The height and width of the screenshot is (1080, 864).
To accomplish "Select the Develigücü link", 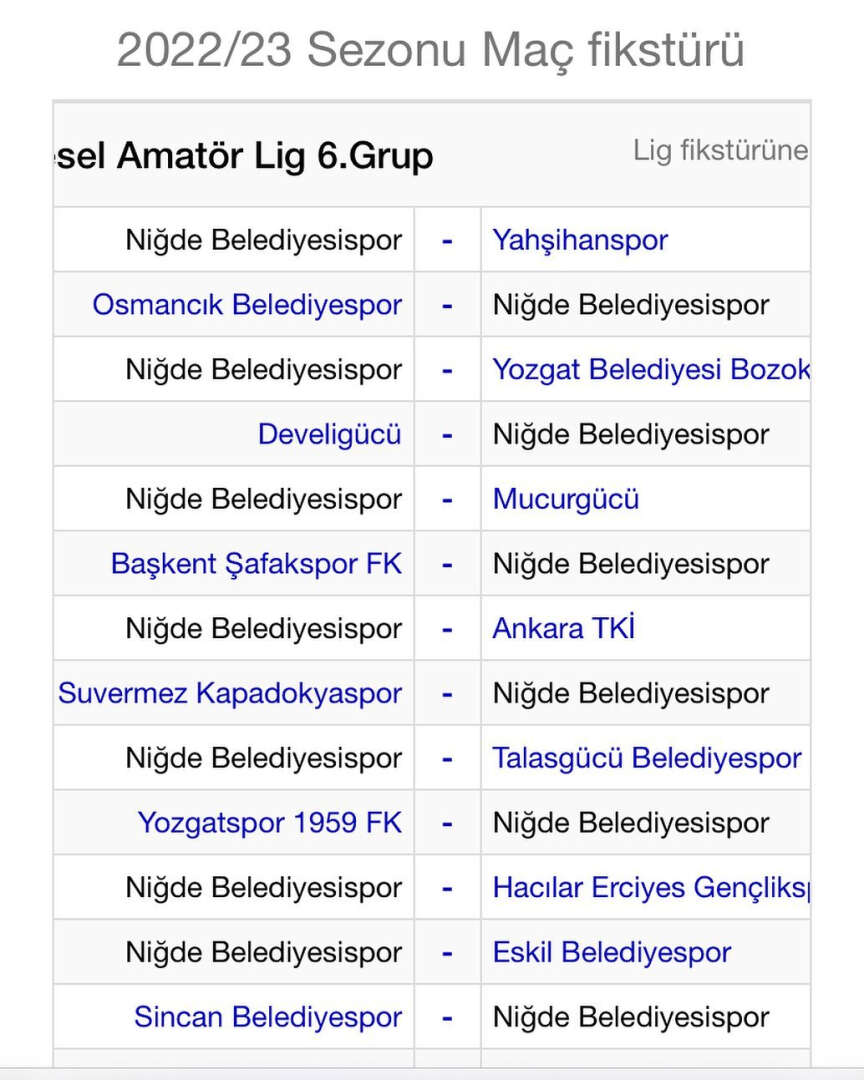I will pos(329,434).
